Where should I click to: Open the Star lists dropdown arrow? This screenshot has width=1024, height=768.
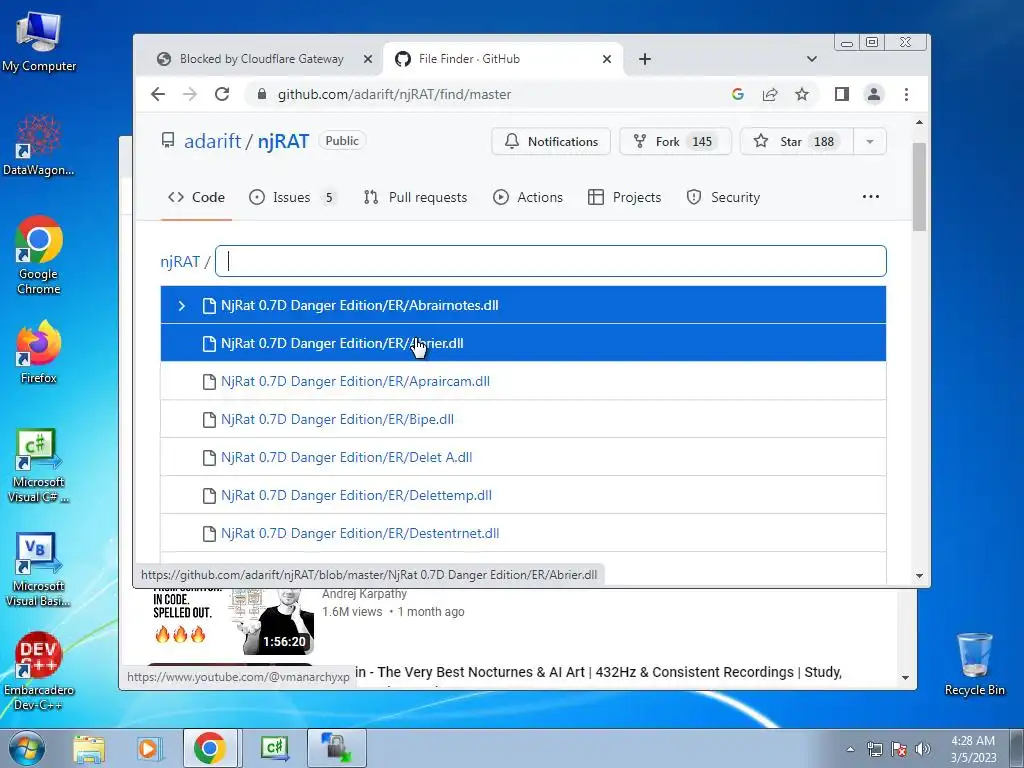point(870,141)
